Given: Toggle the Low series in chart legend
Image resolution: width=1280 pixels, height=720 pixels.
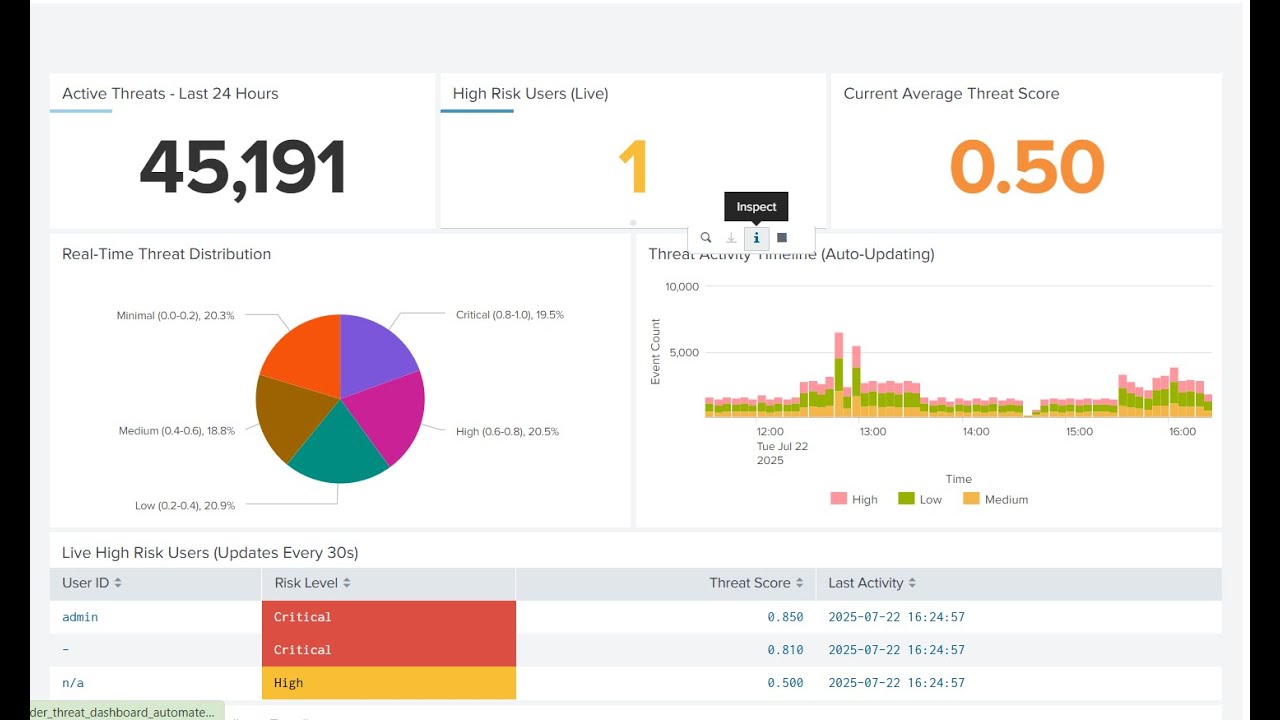Looking at the screenshot, I should 920,499.
